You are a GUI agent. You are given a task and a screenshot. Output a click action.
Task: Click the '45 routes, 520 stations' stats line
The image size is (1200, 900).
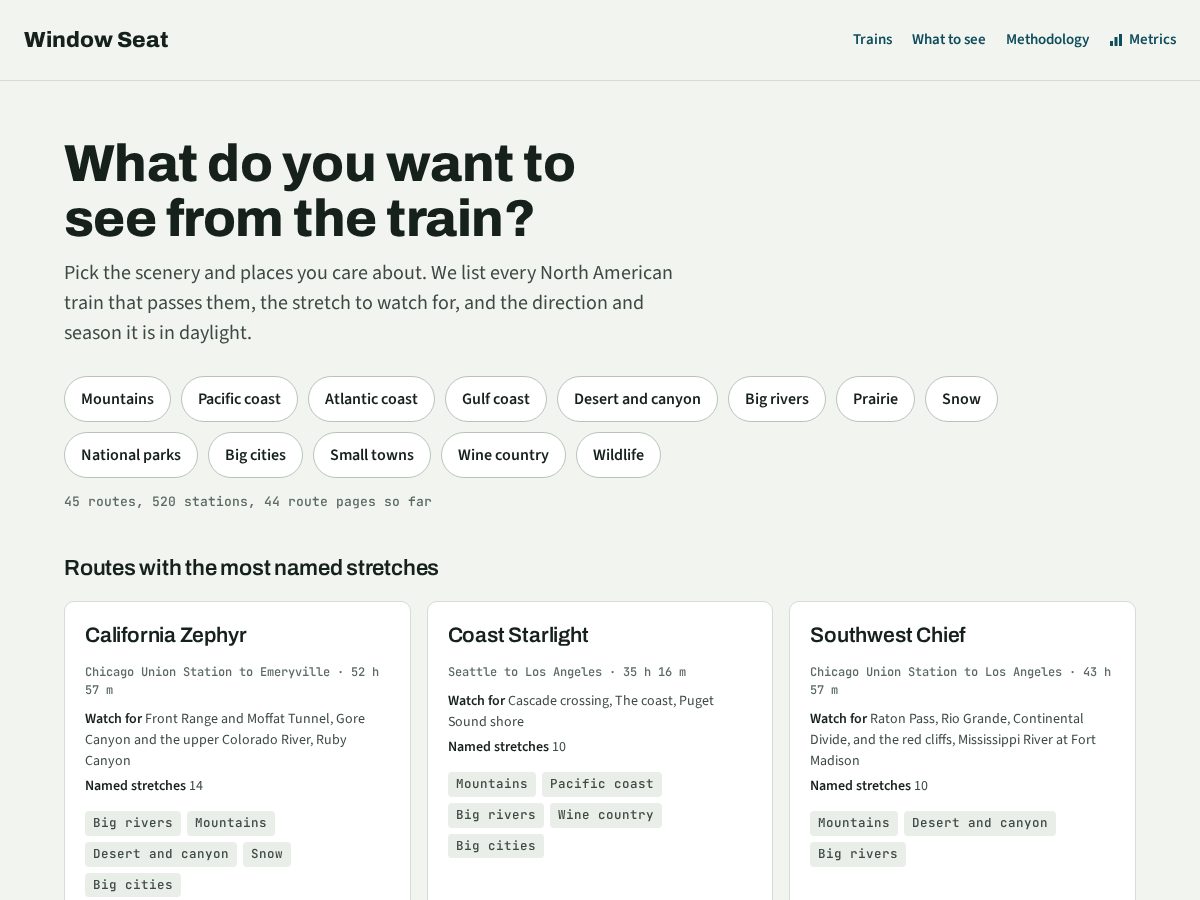click(248, 502)
